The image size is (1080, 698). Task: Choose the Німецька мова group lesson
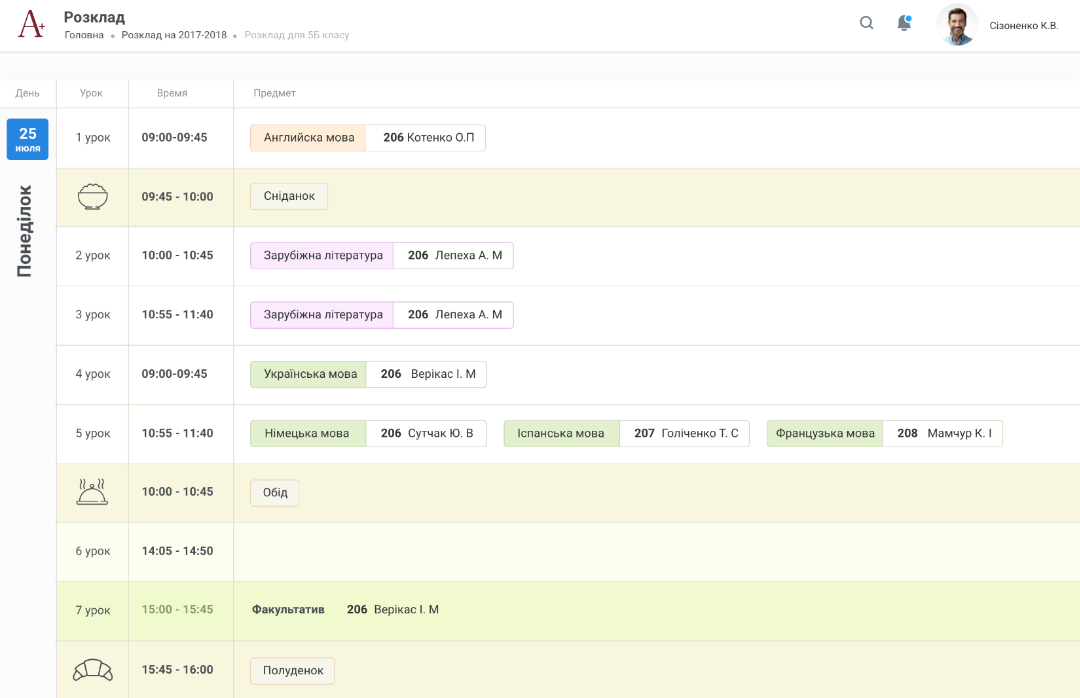point(307,433)
